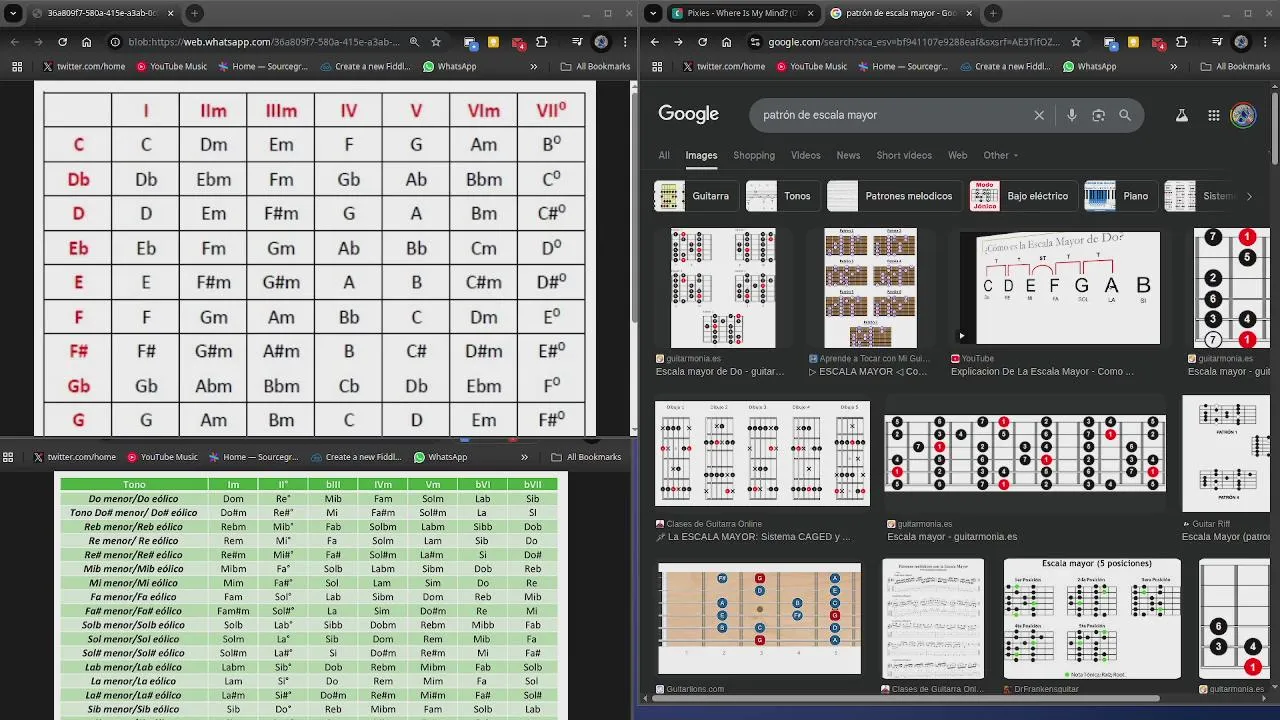Click the magnifier search icon in Google
This screenshot has width=1280, height=720.
[1125, 115]
